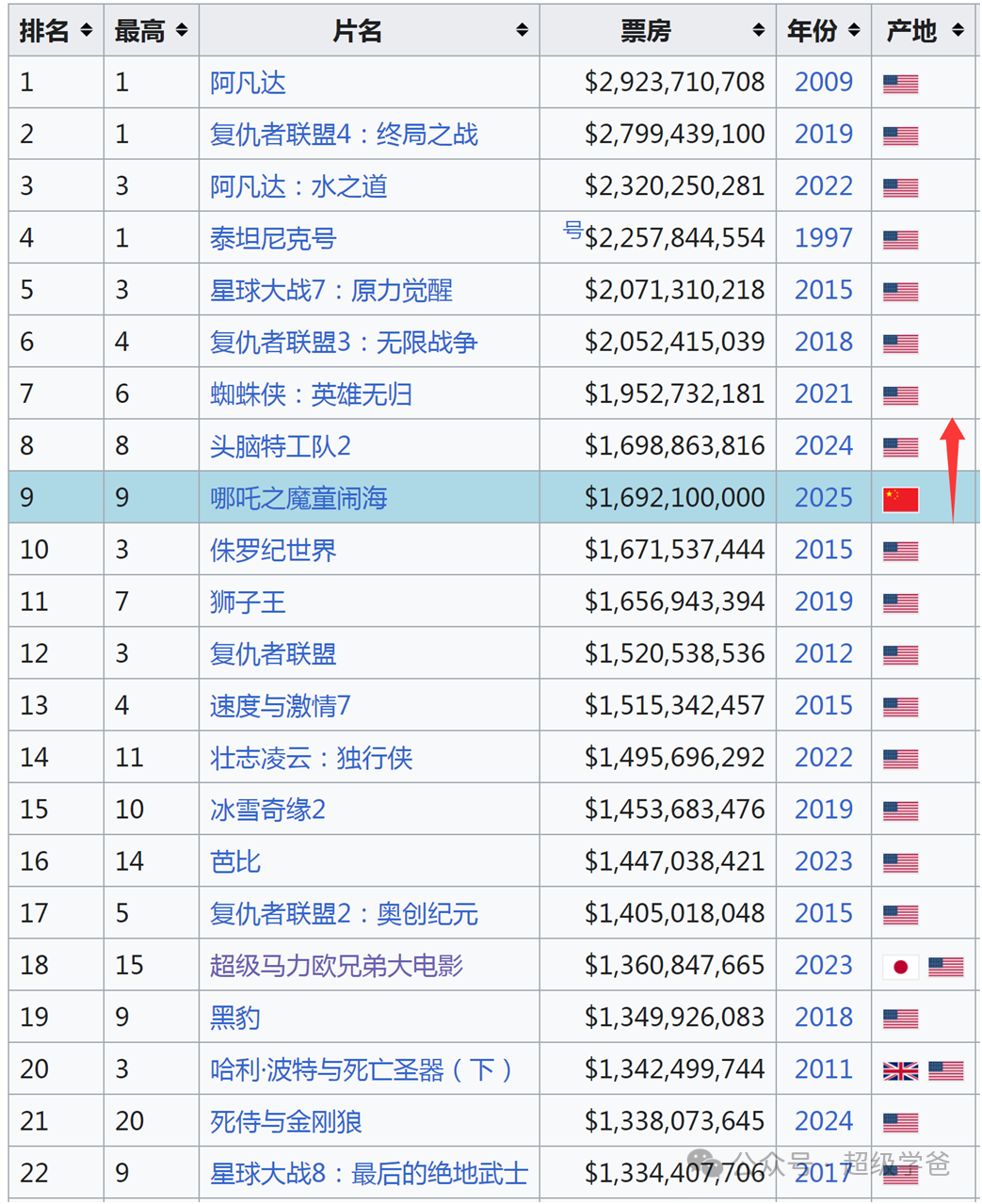Viewport: 982px width, 1204px height.
Task: Click the US flag in 哈利·波特 row
Action: 946,1070
